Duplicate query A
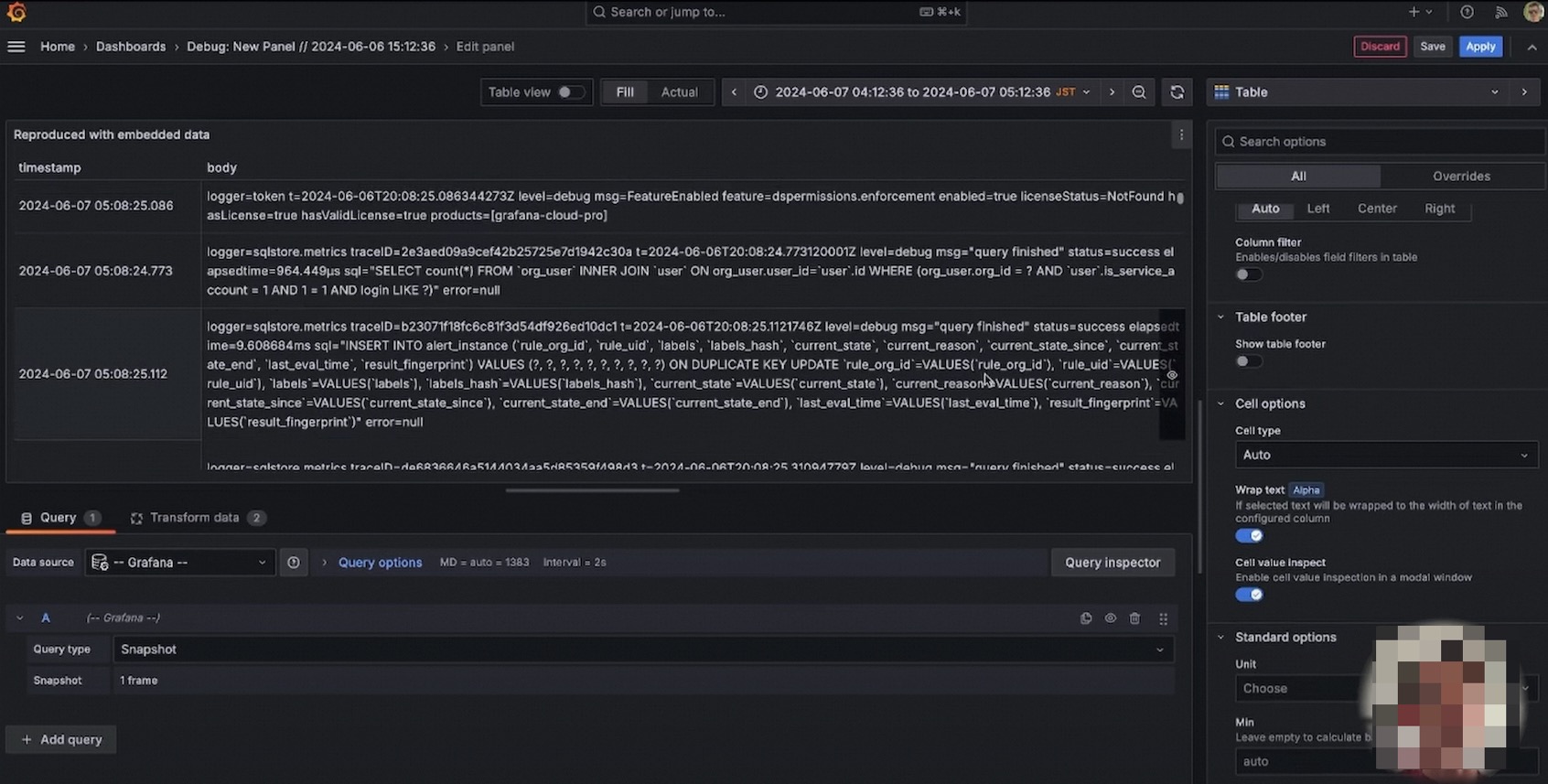 [x=1086, y=618]
